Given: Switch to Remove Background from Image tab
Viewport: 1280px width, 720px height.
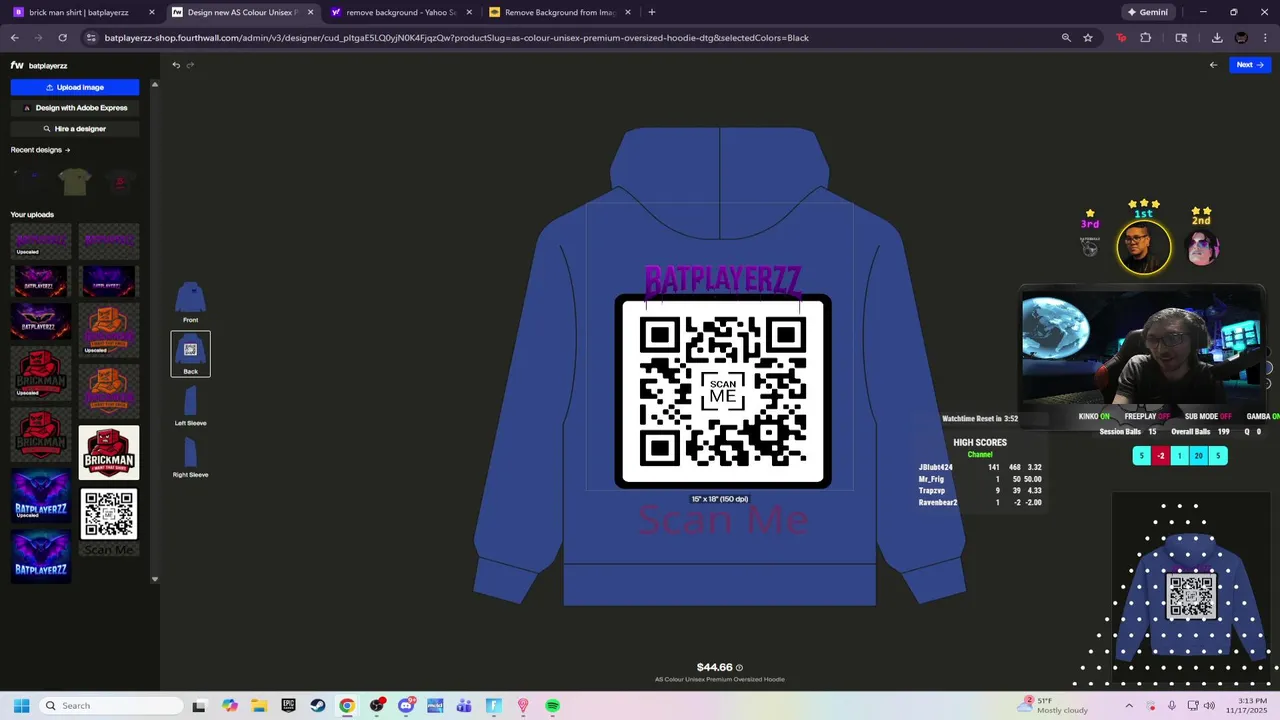Looking at the screenshot, I should point(559,12).
